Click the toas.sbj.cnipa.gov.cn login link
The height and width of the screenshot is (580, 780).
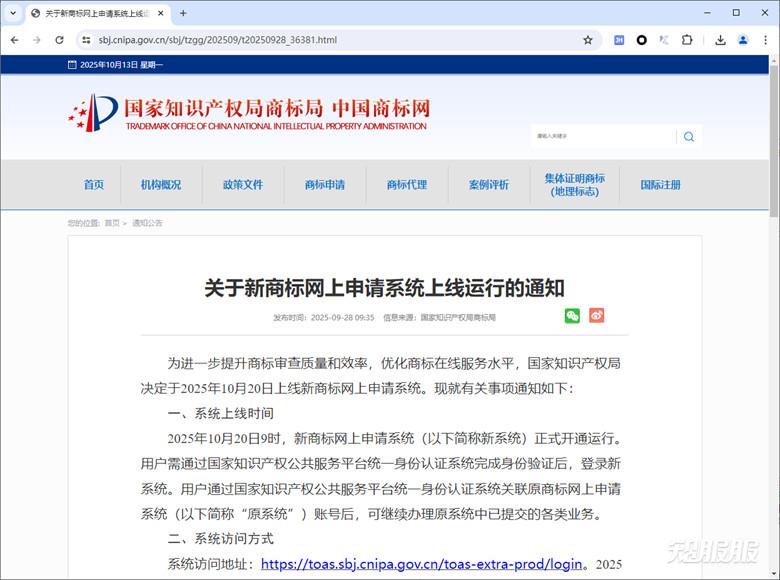pos(421,564)
